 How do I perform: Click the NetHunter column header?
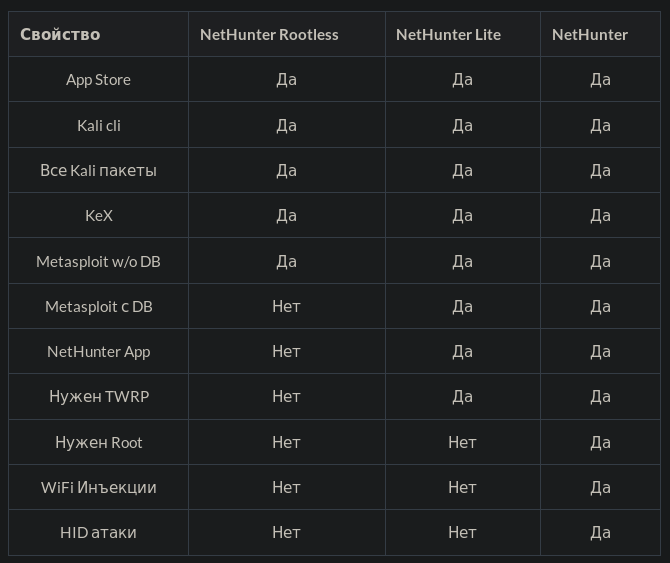pyautogui.click(x=590, y=34)
